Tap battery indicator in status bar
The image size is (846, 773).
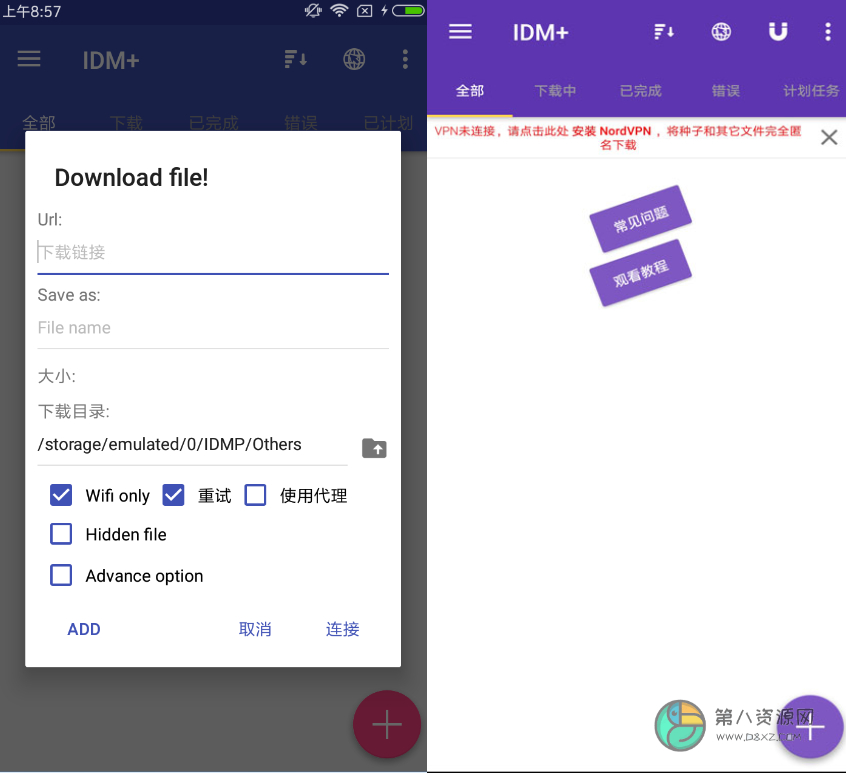pyautogui.click(x=408, y=10)
